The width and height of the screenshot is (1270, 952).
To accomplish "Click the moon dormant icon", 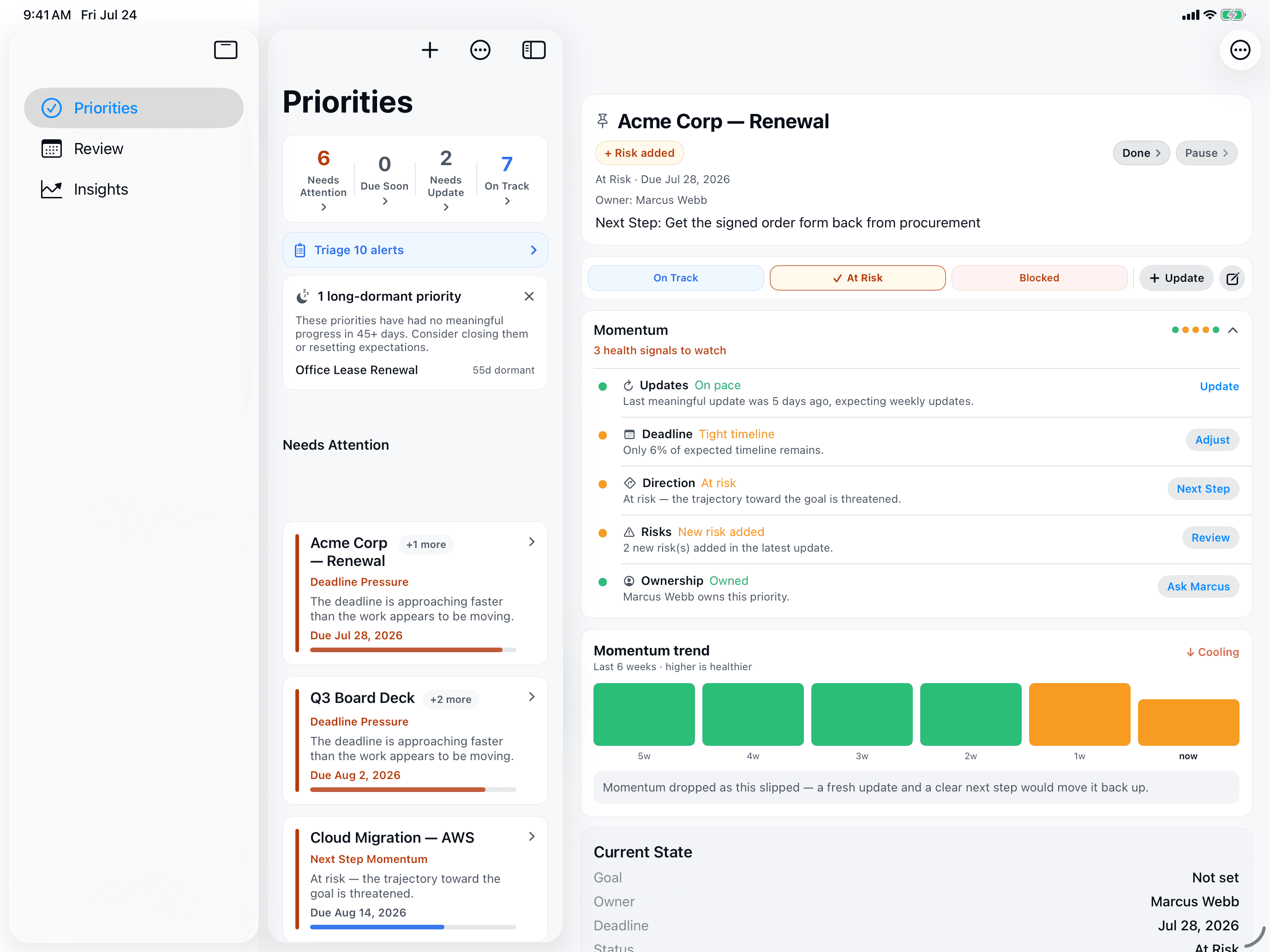I will (x=303, y=296).
